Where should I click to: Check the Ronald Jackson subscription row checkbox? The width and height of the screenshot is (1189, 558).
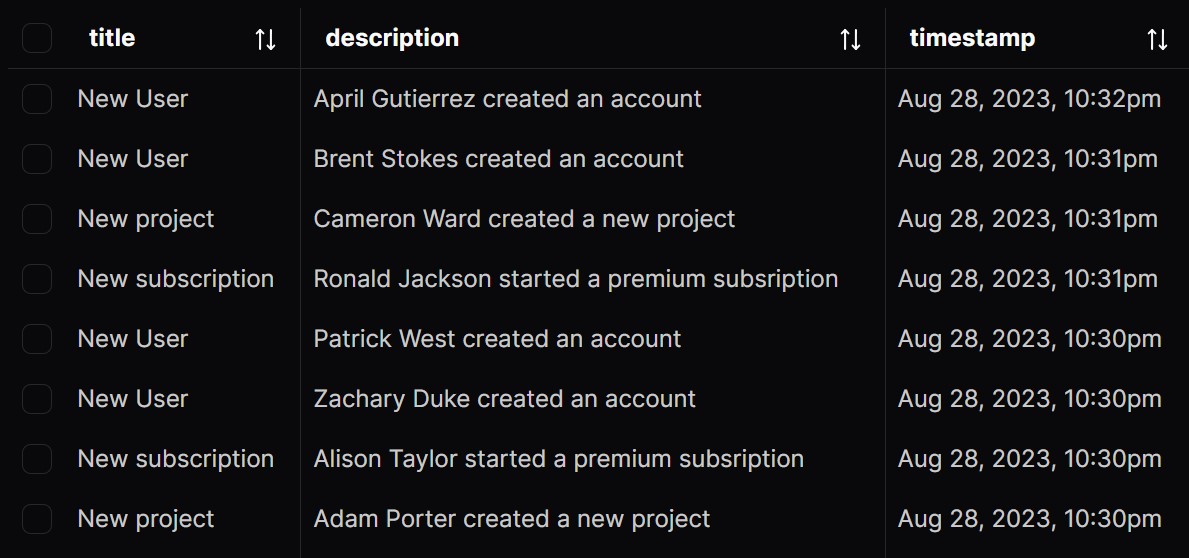pos(37,279)
